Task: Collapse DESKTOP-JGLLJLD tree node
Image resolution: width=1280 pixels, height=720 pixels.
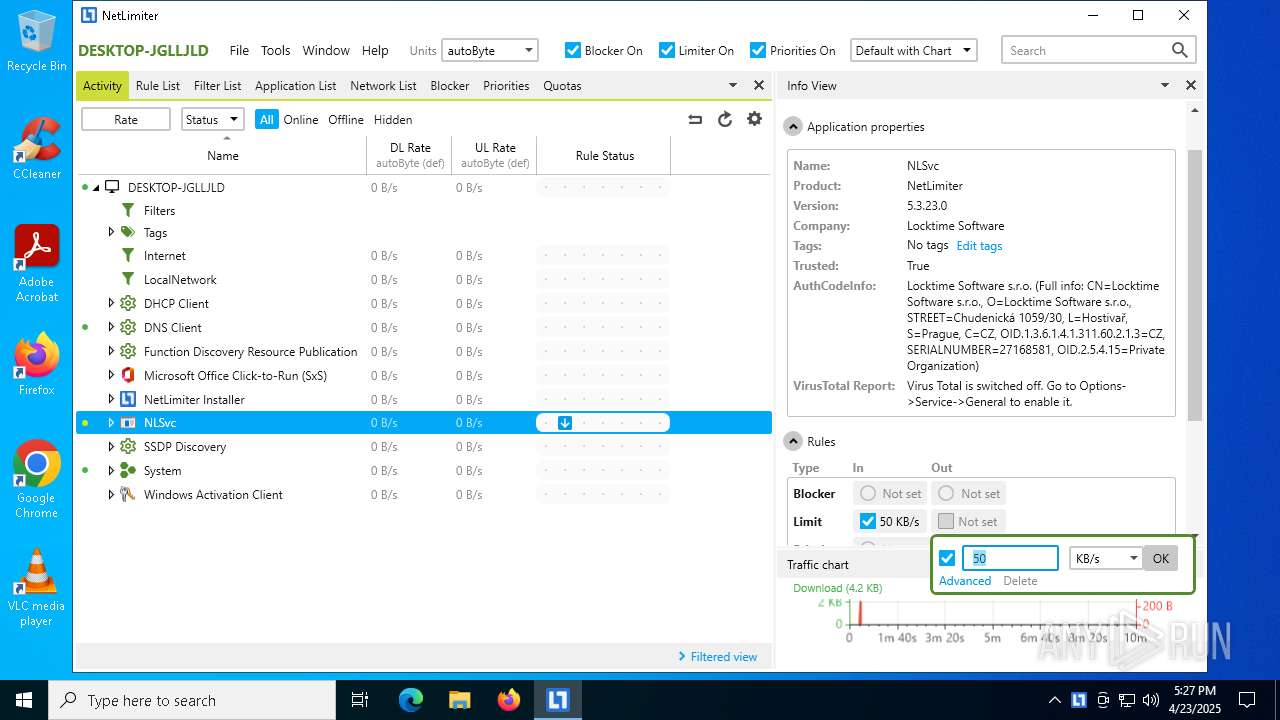Action: click(96, 187)
